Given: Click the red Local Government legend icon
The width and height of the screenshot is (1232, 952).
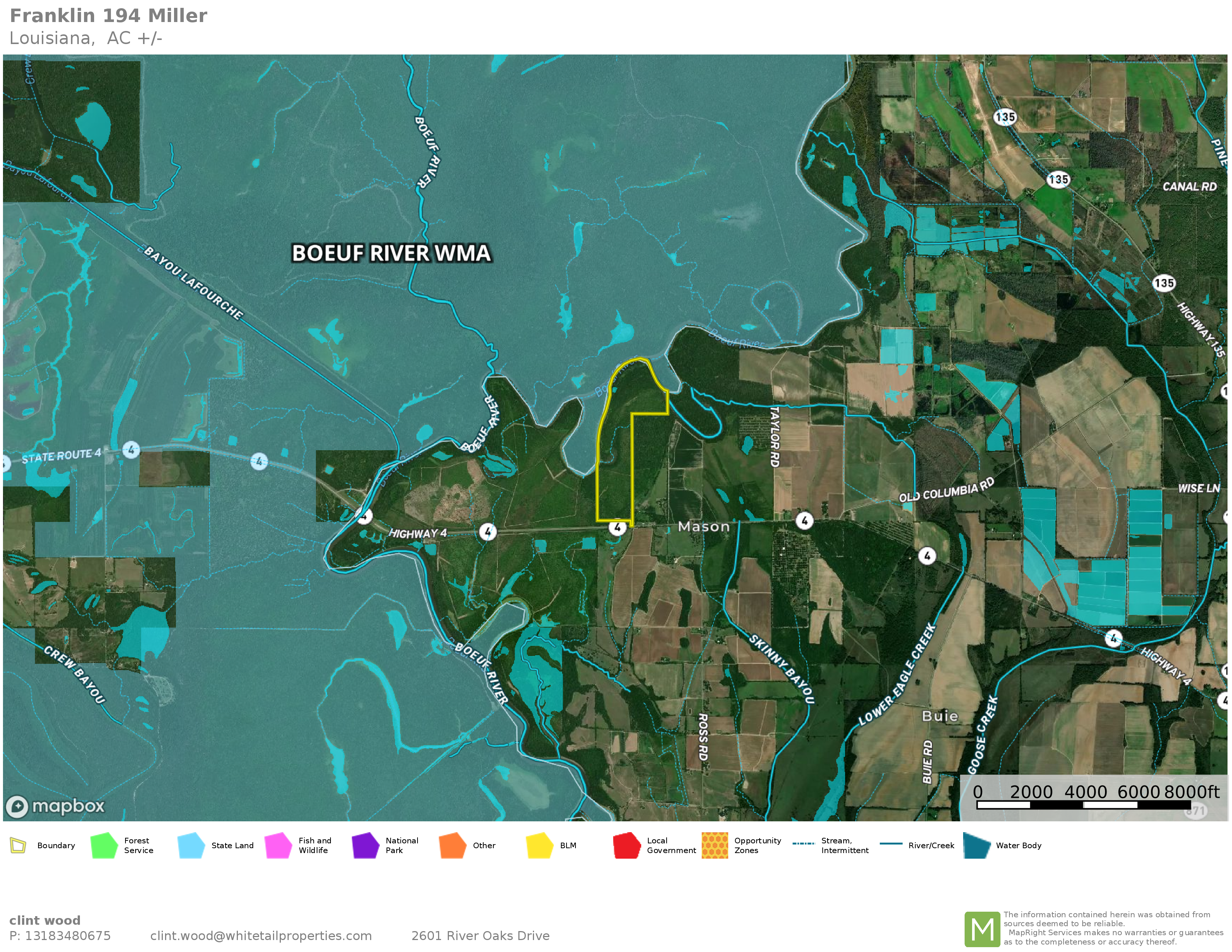Looking at the screenshot, I should coord(627,845).
